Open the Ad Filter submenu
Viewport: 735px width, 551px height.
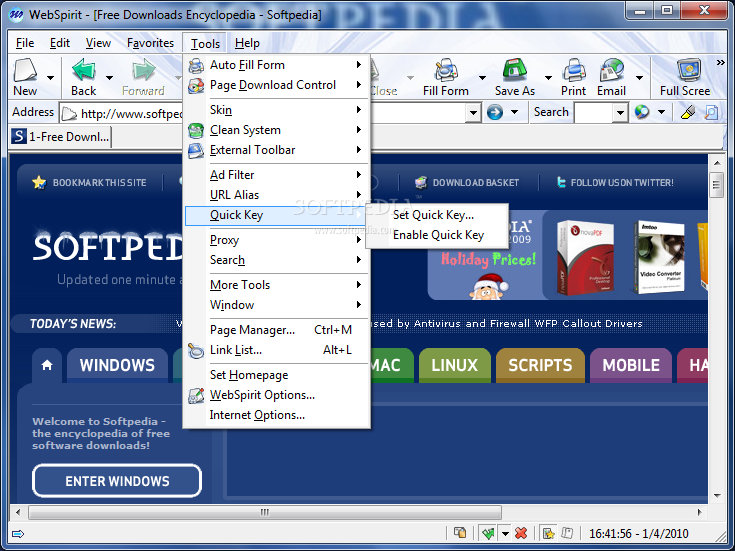tap(277, 175)
